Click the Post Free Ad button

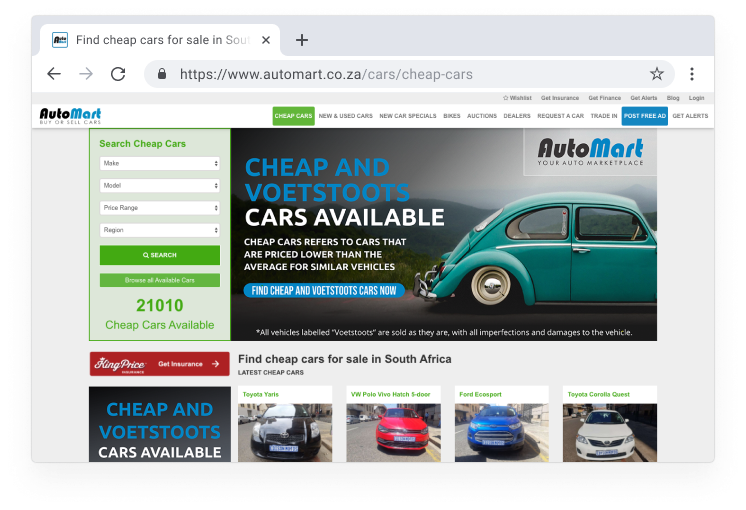point(645,116)
